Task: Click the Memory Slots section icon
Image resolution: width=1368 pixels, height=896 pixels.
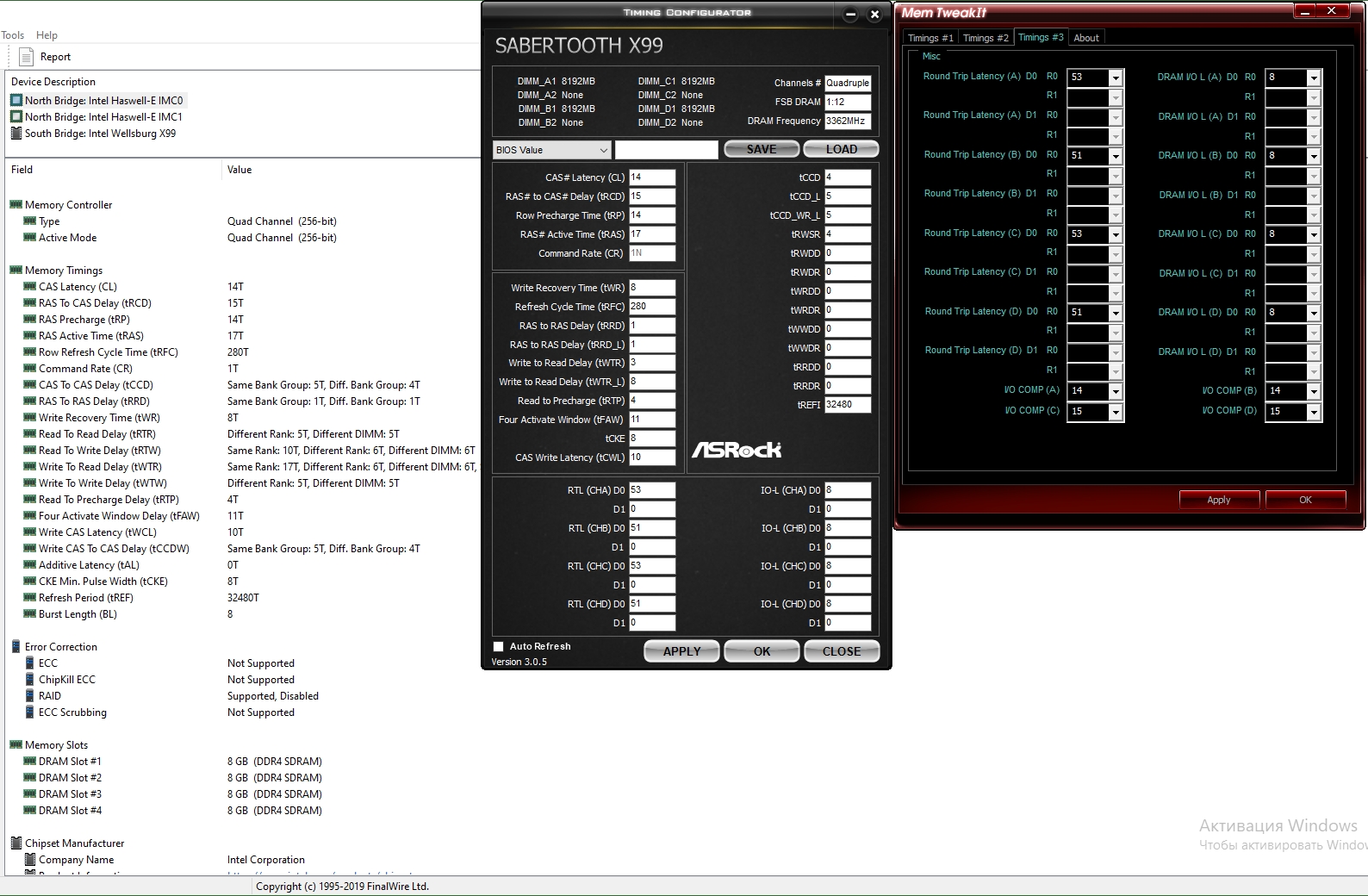Action: [16, 745]
